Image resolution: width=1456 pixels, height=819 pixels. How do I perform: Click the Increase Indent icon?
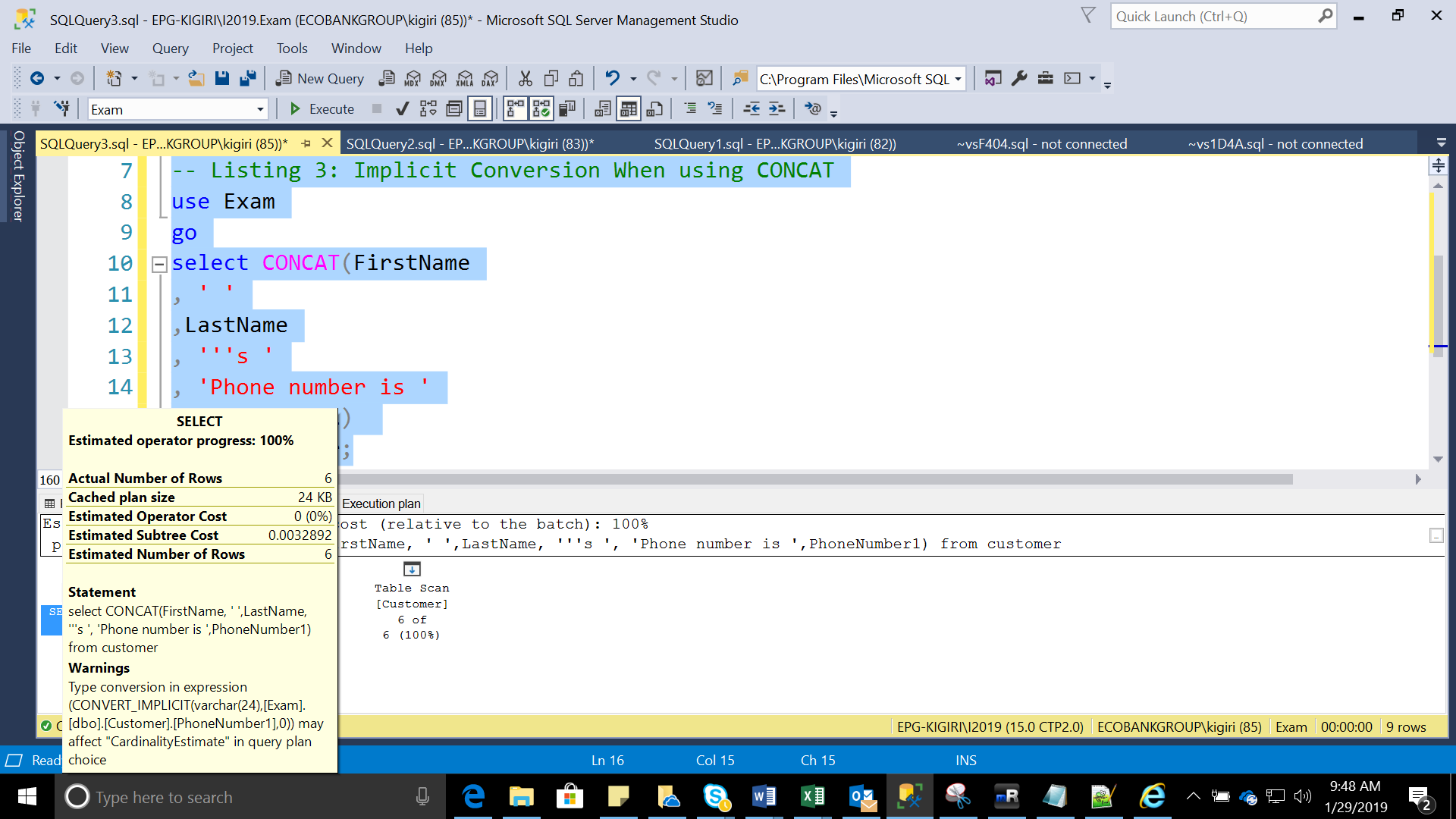coord(777,109)
